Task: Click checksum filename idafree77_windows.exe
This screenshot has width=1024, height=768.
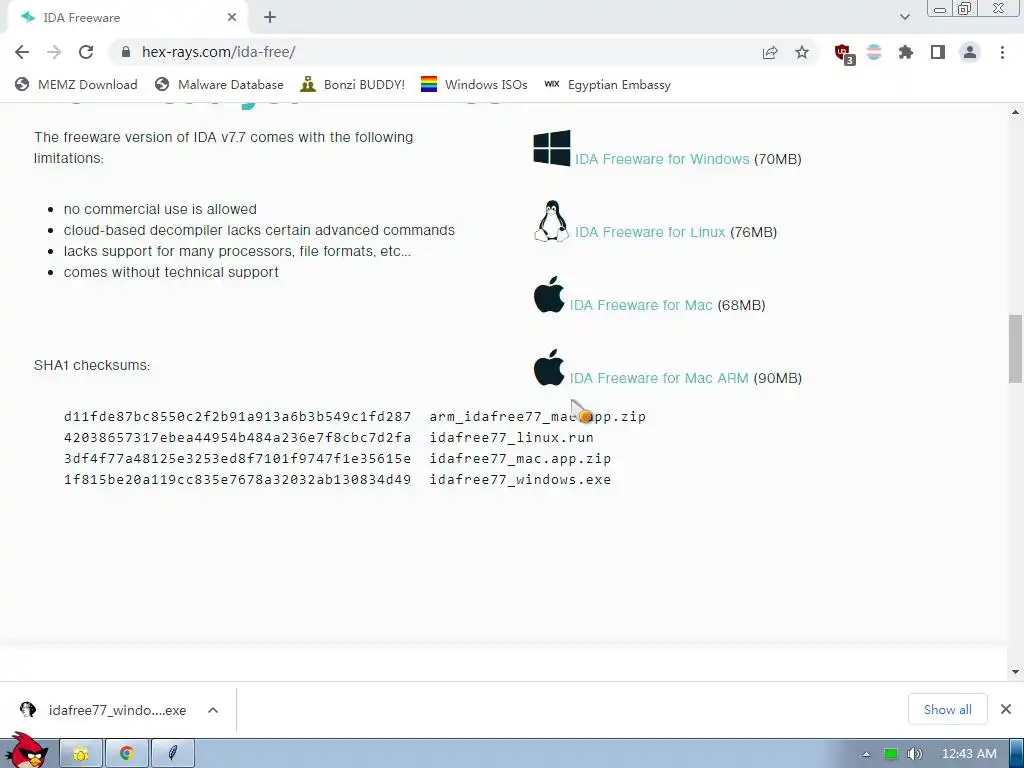Action: 520,480
